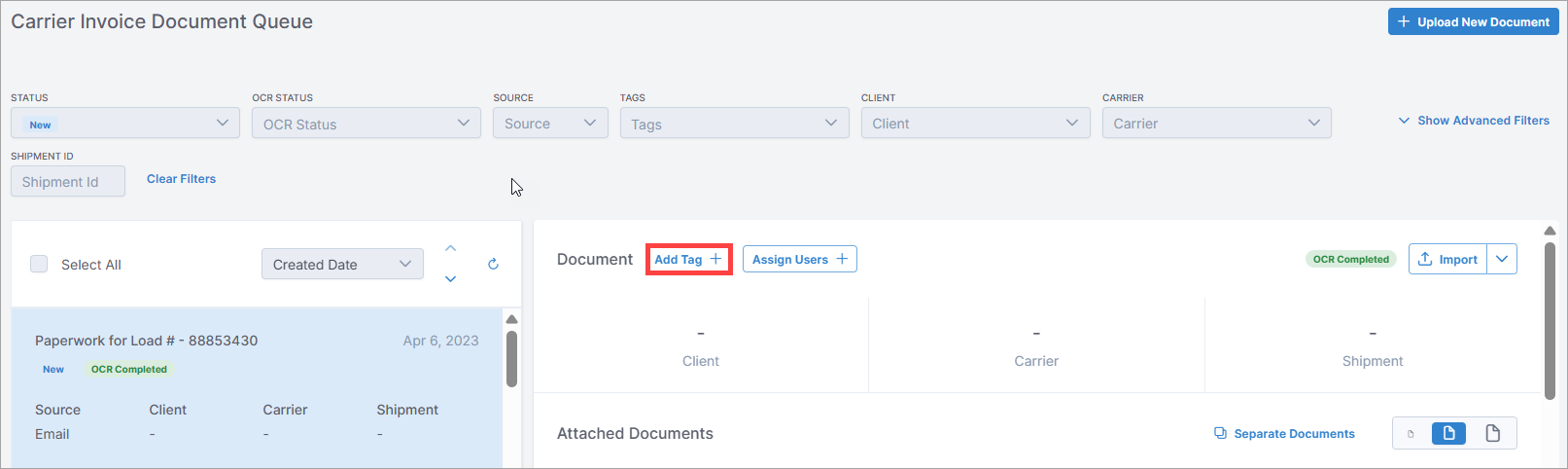Click the Carrier Invoice Document Queue title
Viewport: 1568px width, 469px height.
point(162,21)
